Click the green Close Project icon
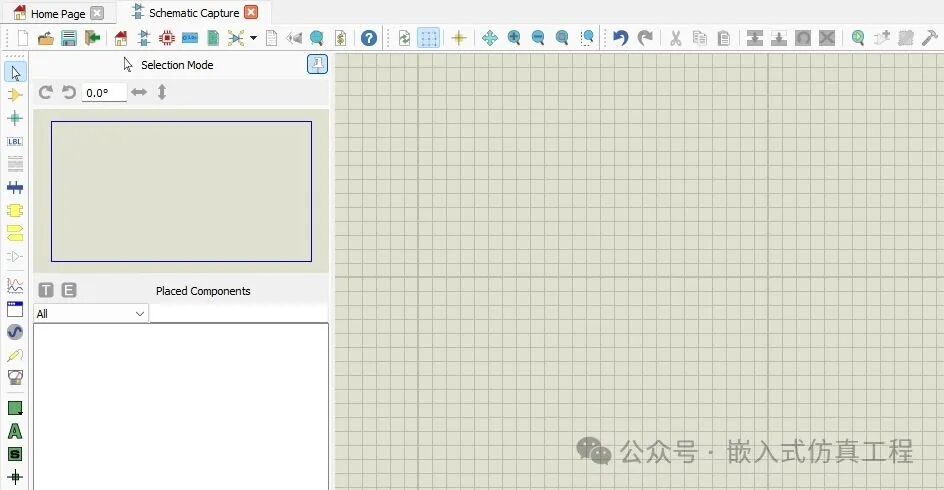 (x=93, y=39)
